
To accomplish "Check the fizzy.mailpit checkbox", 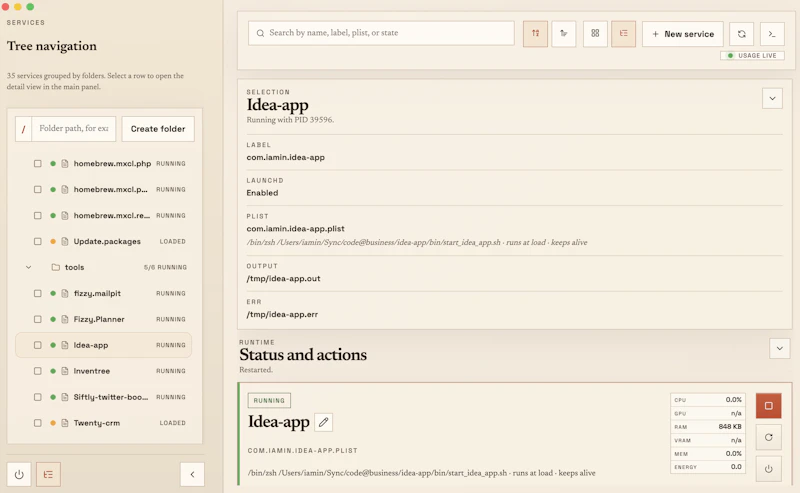I will pos(38,293).
